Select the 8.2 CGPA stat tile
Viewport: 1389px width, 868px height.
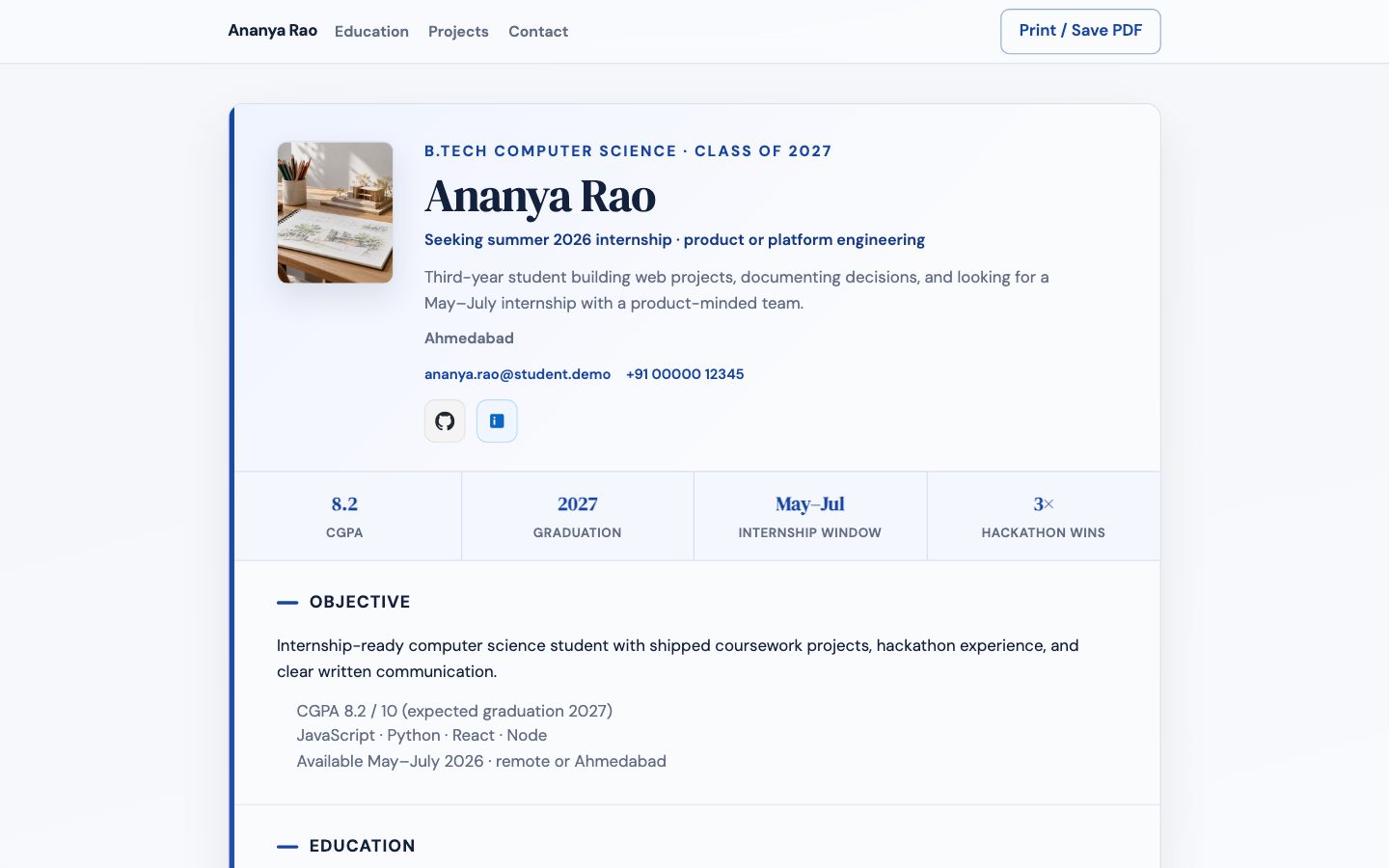[345, 516]
